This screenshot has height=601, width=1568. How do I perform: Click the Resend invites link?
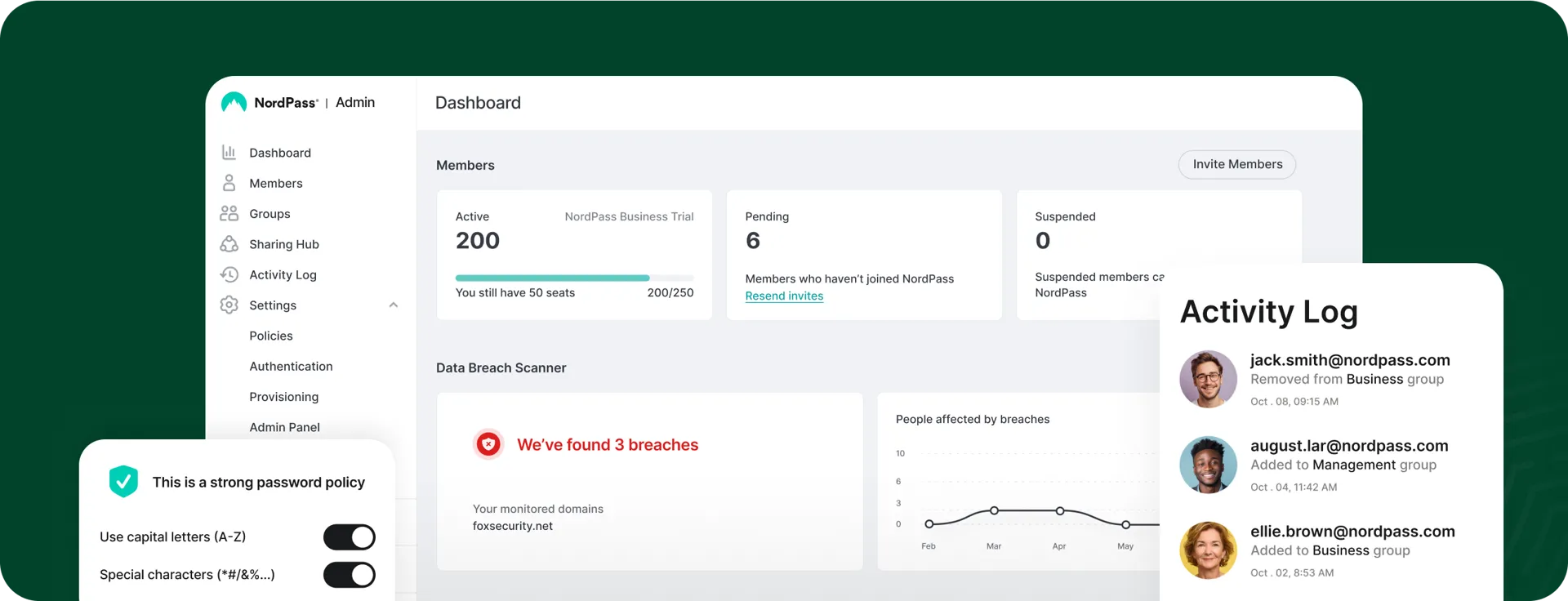[784, 296]
